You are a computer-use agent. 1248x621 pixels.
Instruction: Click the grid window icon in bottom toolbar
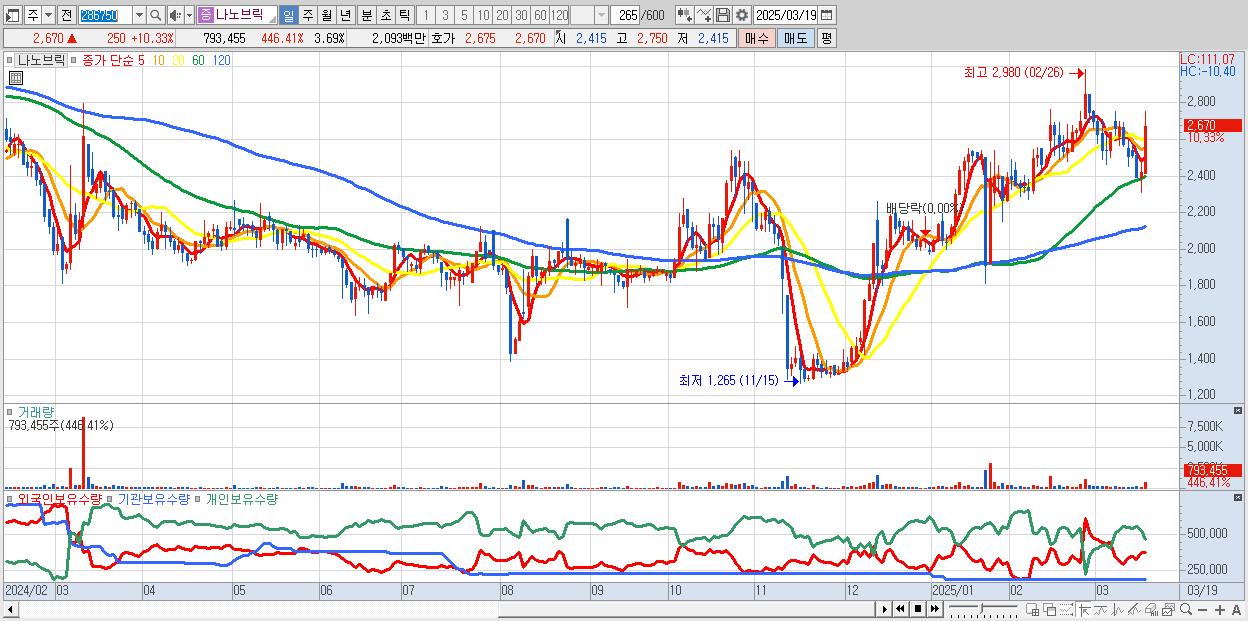[x=1032, y=609]
